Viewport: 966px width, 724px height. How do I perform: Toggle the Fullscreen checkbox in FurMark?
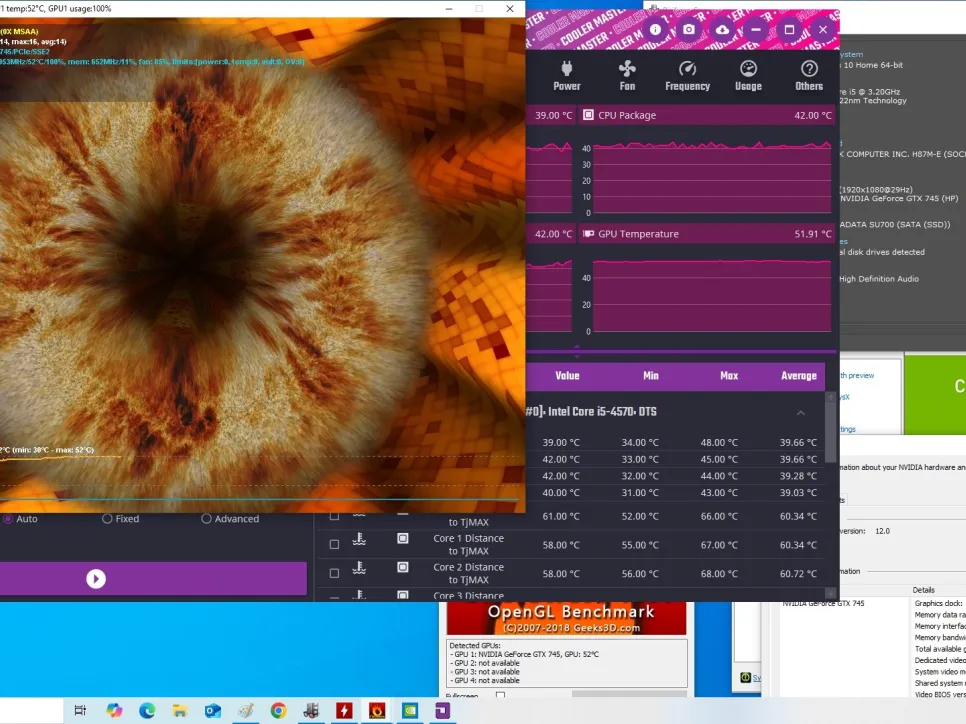point(500,695)
